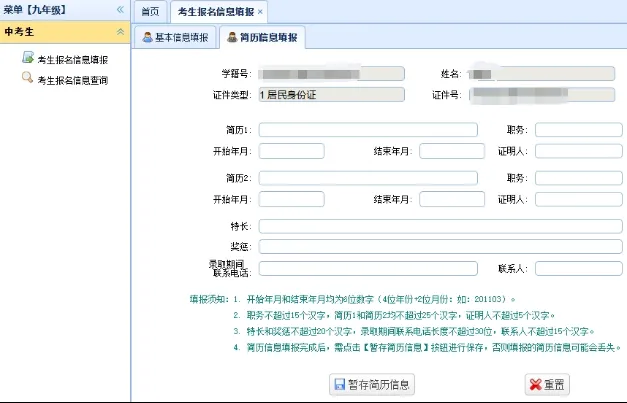This screenshot has height=403, width=627.
Task: Click the 考生报名信息填报 document icon
Action: click(x=28, y=58)
